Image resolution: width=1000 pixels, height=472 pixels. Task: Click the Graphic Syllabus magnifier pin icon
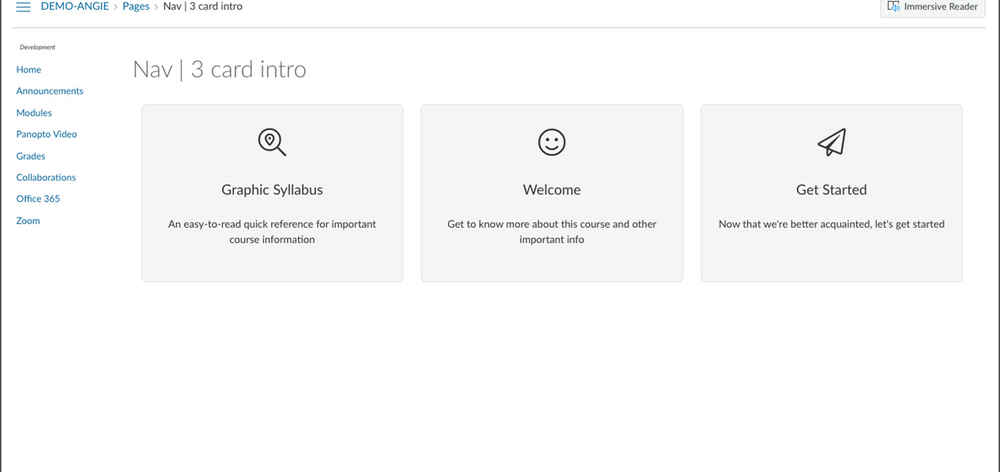point(272,143)
